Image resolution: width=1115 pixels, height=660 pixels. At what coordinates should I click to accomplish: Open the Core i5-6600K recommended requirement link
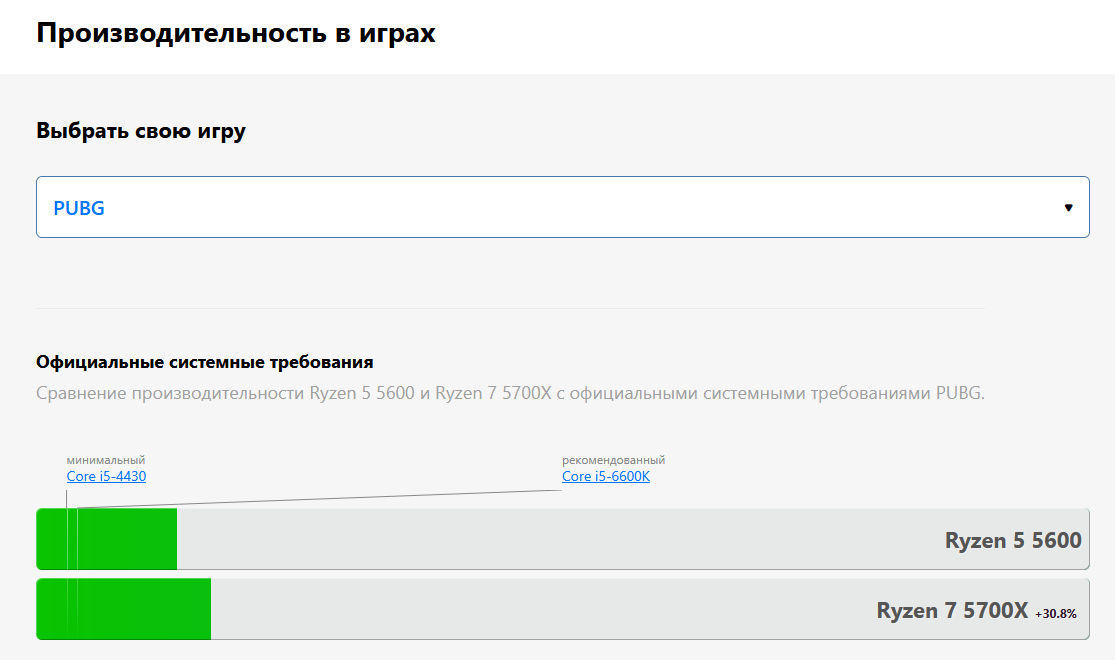(606, 477)
